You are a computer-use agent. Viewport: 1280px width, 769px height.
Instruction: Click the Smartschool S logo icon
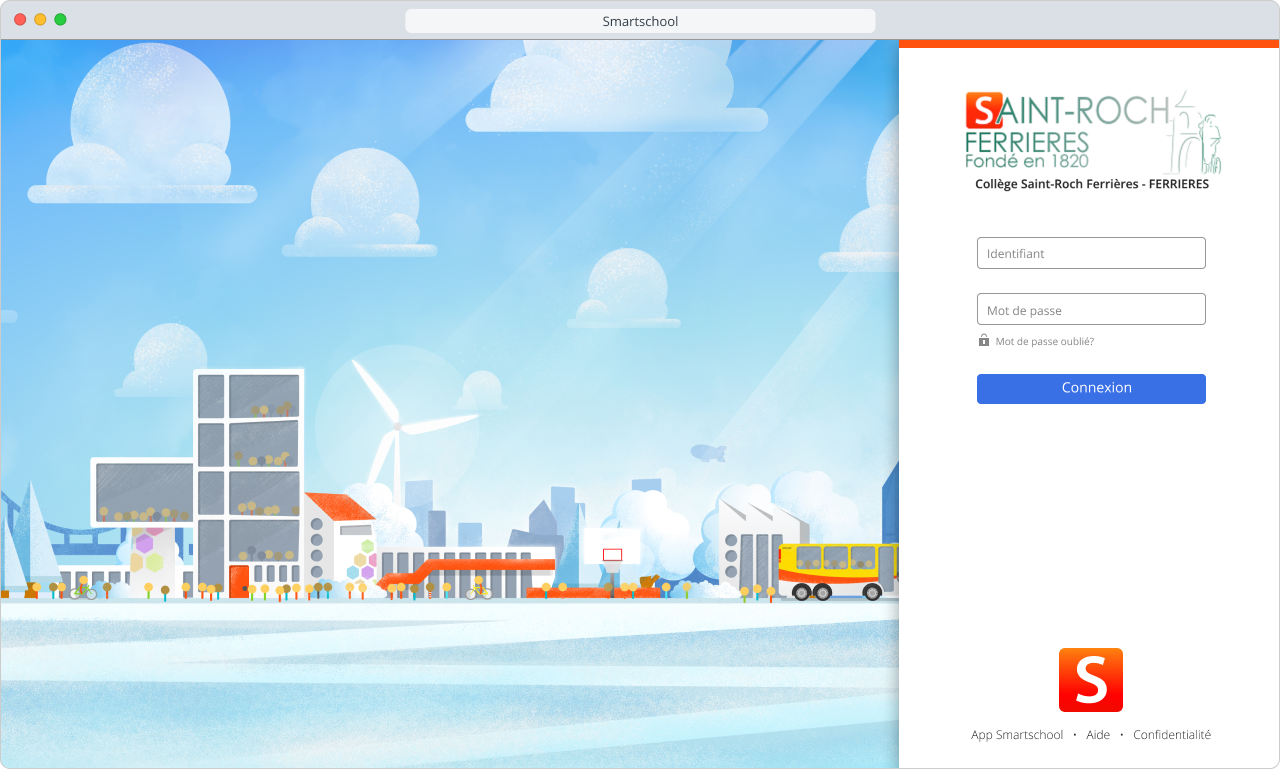[x=1090, y=680]
